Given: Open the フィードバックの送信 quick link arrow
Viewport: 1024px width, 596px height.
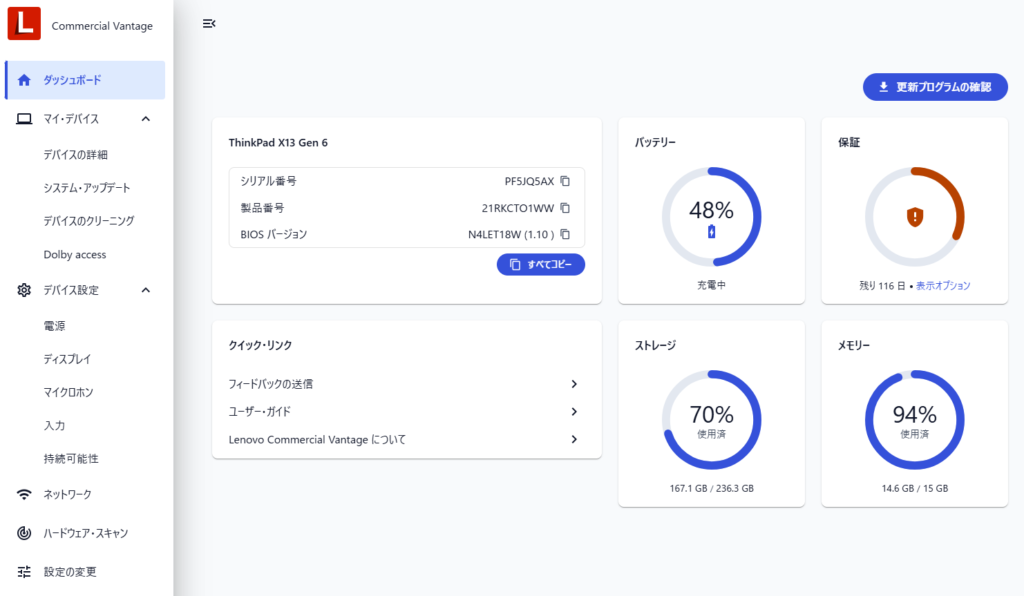Looking at the screenshot, I should [x=574, y=384].
